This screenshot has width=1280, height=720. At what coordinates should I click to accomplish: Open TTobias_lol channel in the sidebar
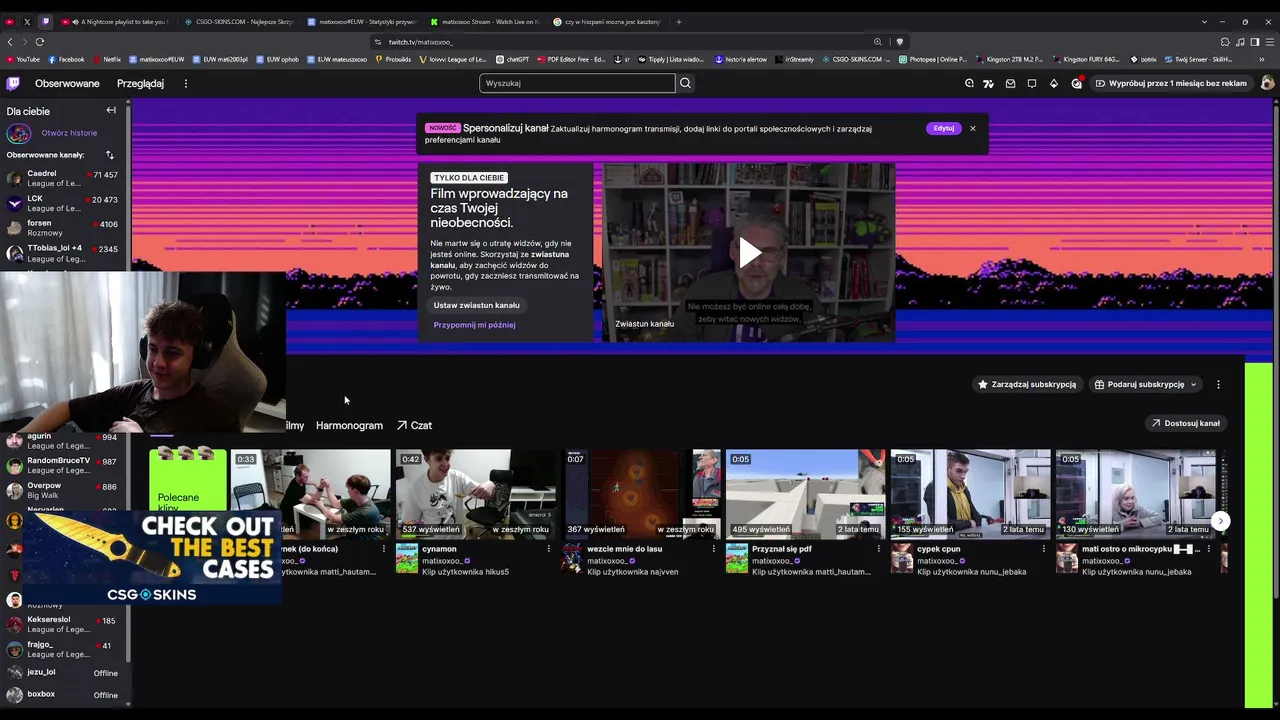pyautogui.click(x=63, y=253)
